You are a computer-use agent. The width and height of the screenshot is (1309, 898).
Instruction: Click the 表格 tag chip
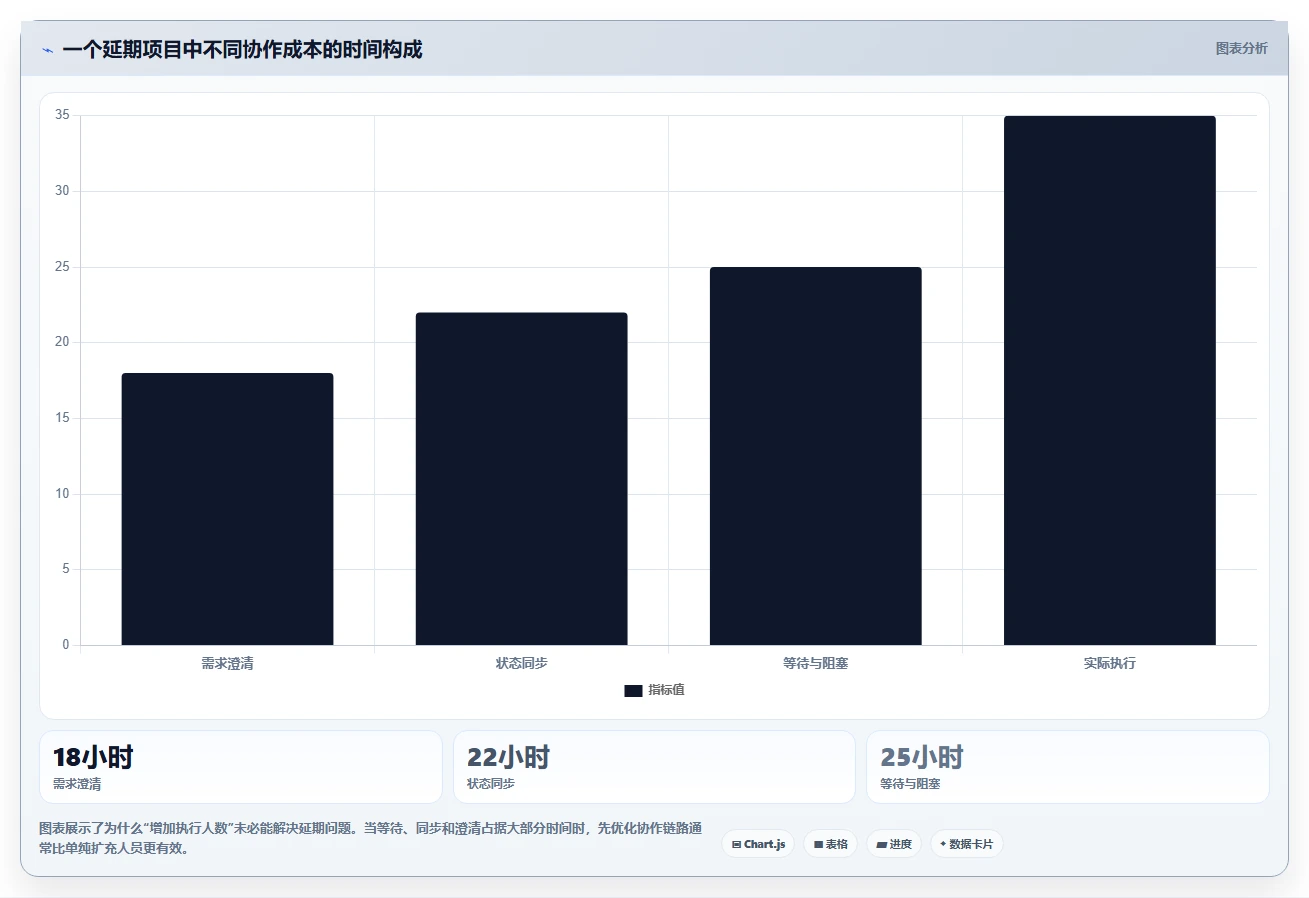click(830, 844)
